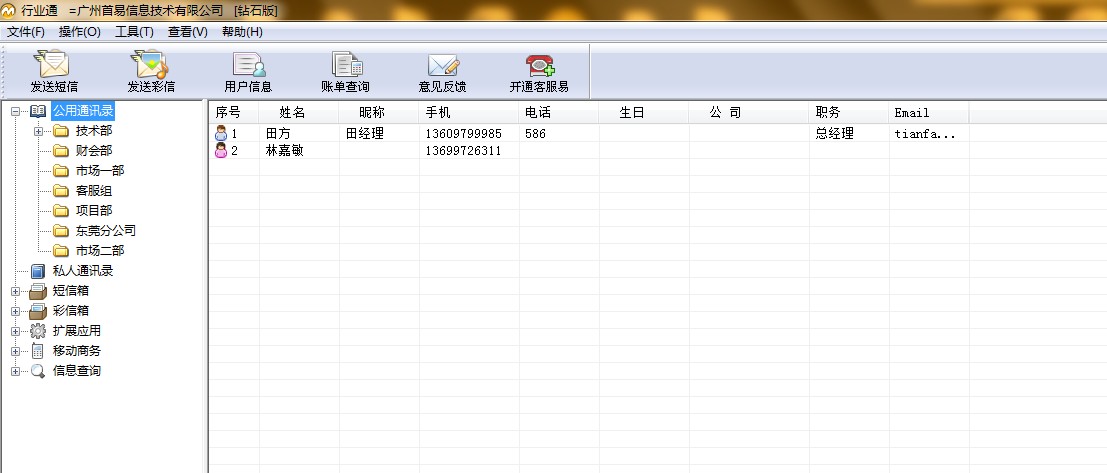Expand the 彩信箱 tree node

pyautogui.click(x=16, y=311)
